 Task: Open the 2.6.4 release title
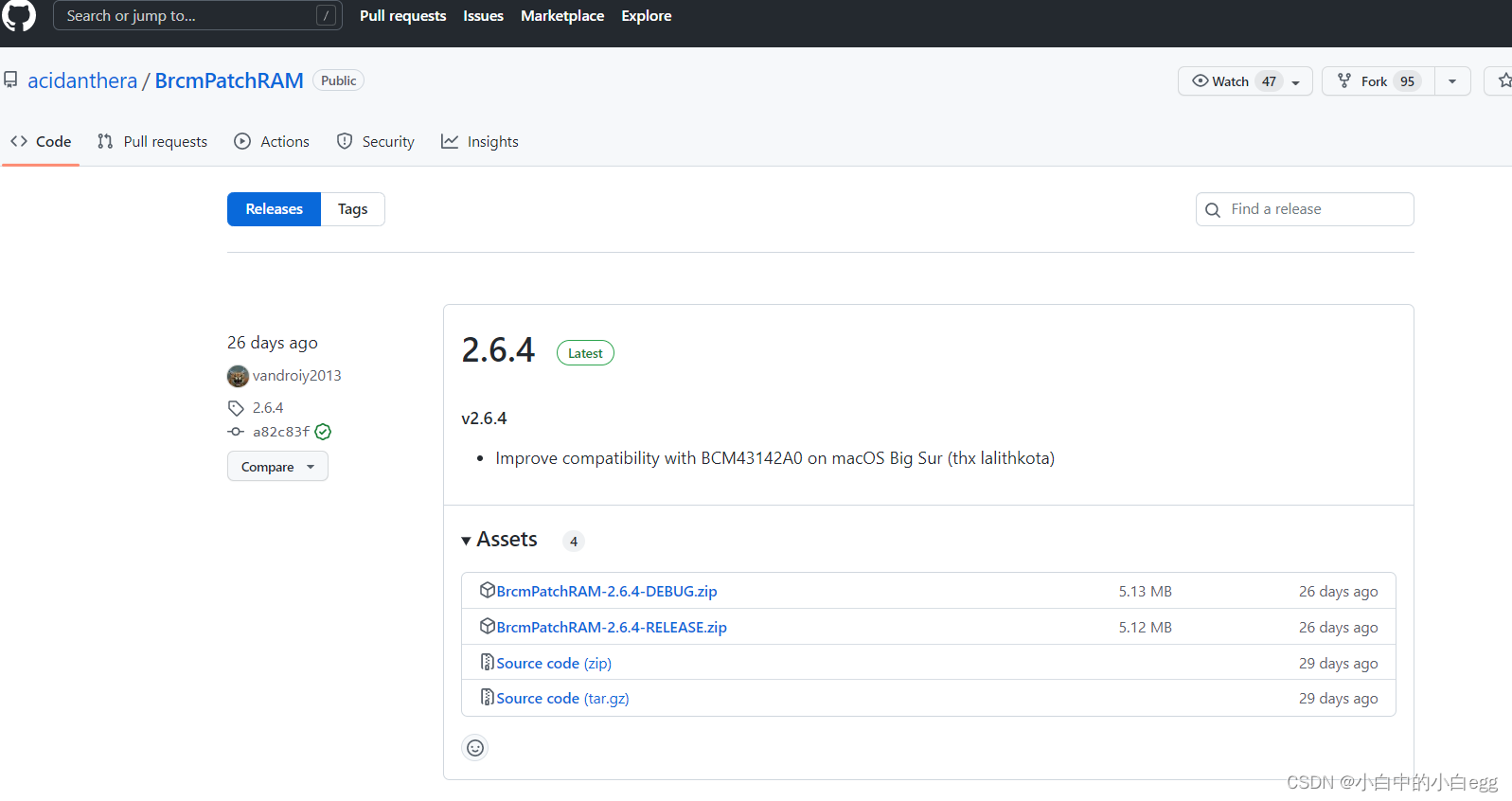[498, 350]
